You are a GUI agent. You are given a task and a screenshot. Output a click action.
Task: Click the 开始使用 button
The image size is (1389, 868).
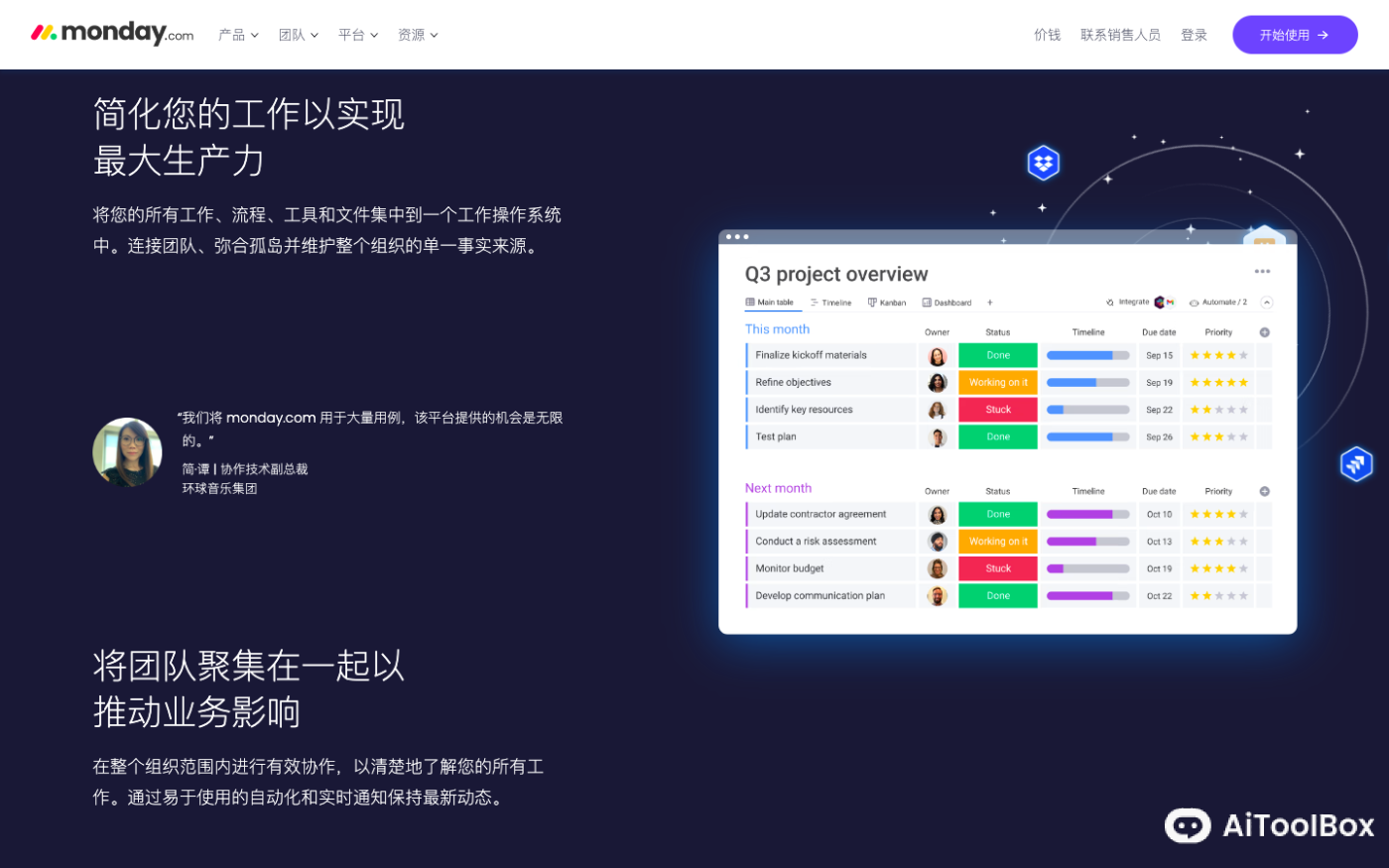coord(1294,35)
